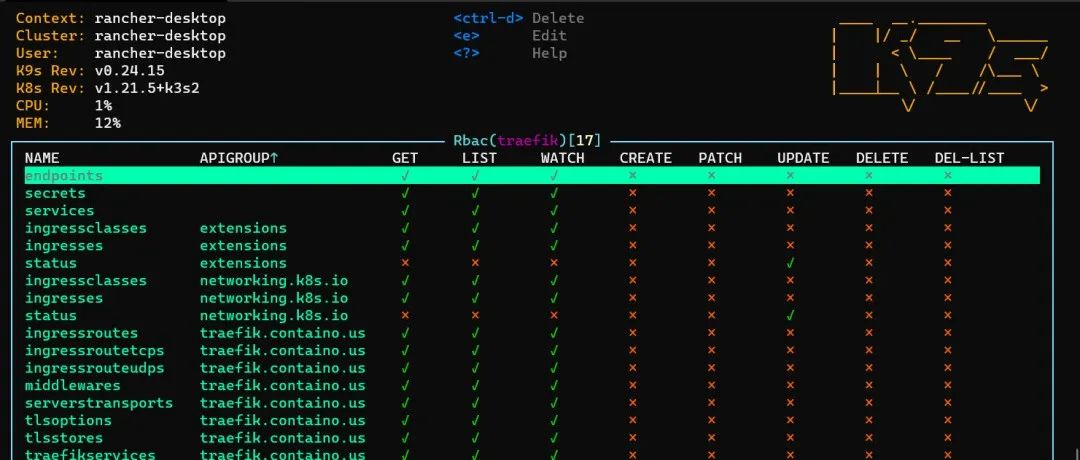Click the User rancher-desktop value
This screenshot has width=1080, height=460.
(x=160, y=53)
